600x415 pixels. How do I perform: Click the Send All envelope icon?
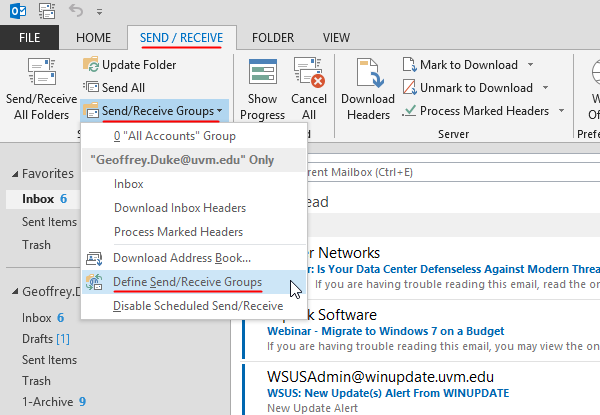coord(91,87)
